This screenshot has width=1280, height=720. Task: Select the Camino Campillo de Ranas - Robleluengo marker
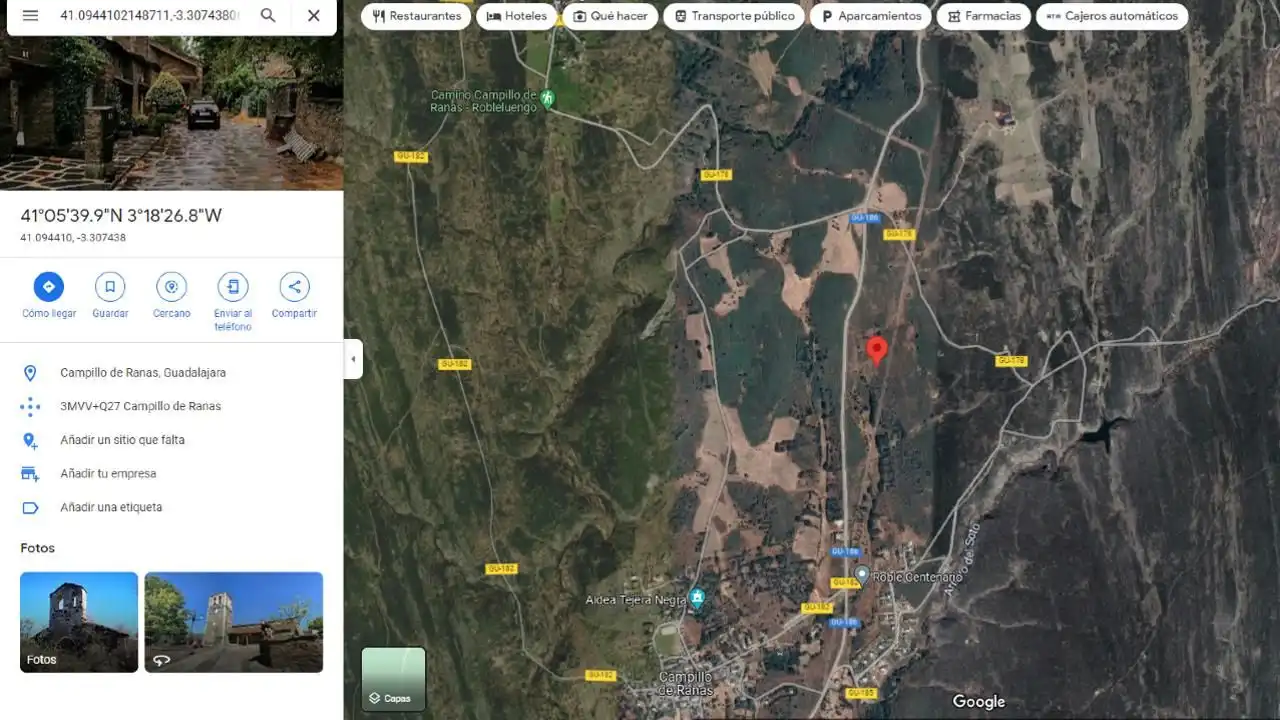(547, 97)
